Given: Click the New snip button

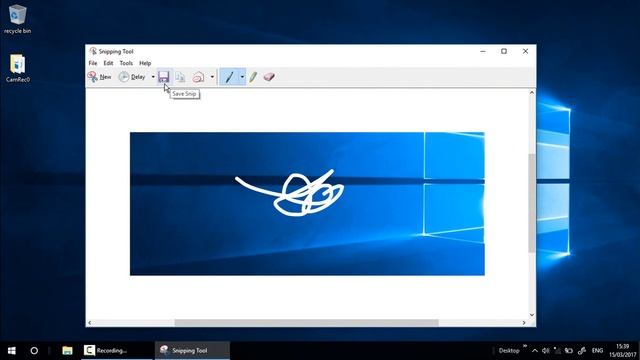Looking at the screenshot, I should pyautogui.click(x=99, y=77).
